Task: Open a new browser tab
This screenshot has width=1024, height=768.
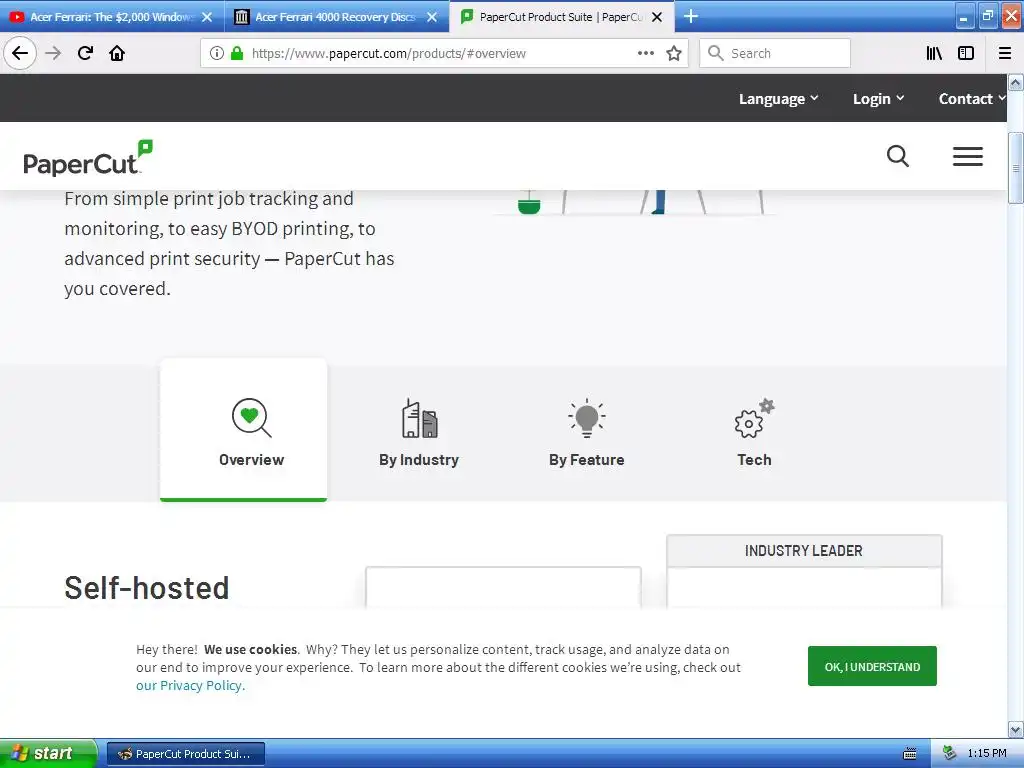Action: [x=690, y=16]
